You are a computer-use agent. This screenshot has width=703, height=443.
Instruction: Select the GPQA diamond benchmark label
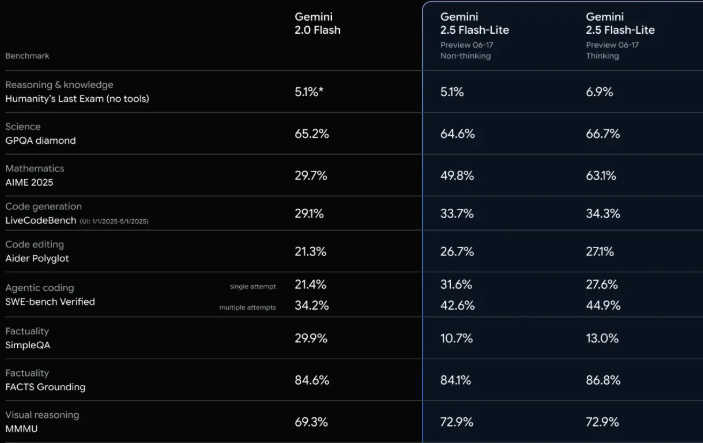[40, 141]
